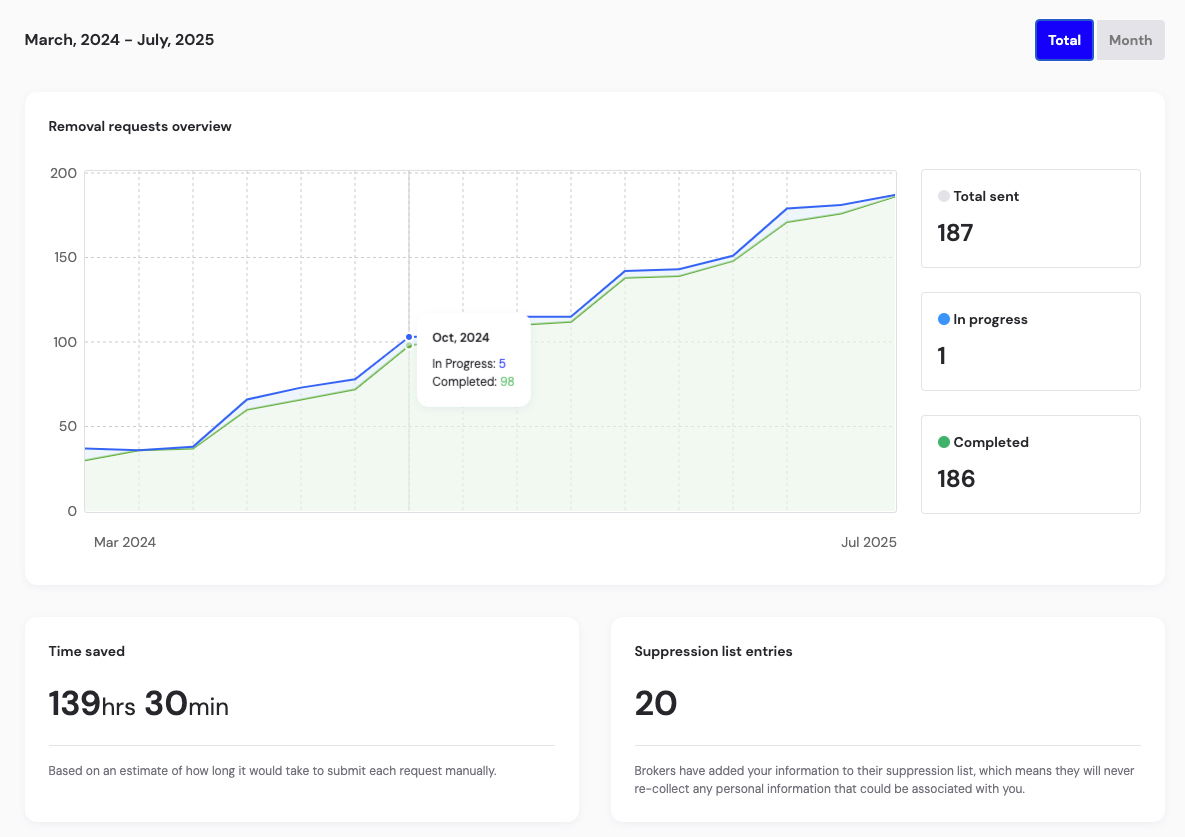This screenshot has width=1185, height=837.
Task: Open the Completed 186 stat card
Action: [x=1030, y=464]
